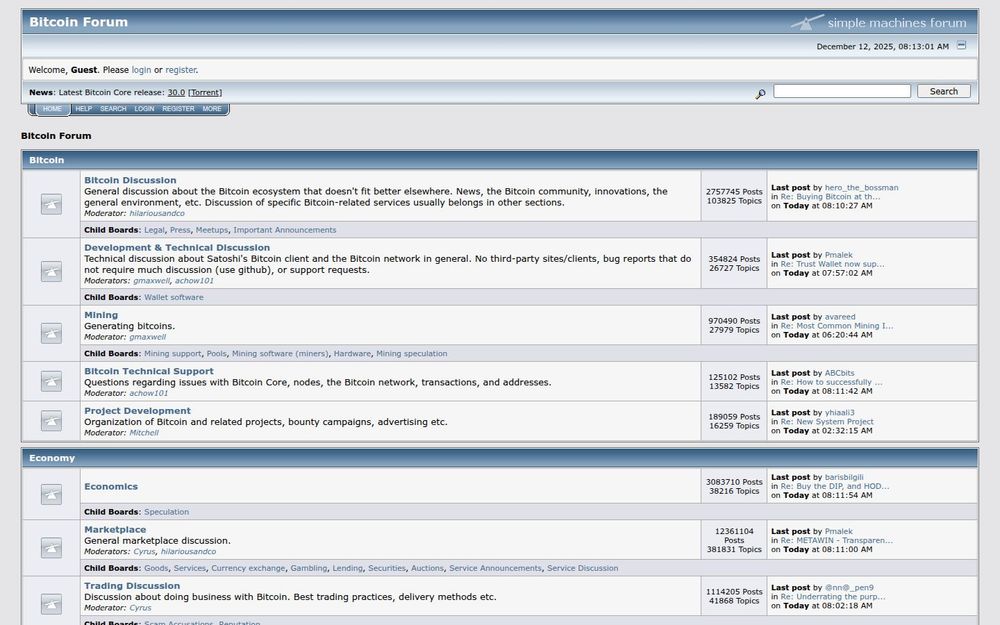Open the Press child board

tap(180, 230)
